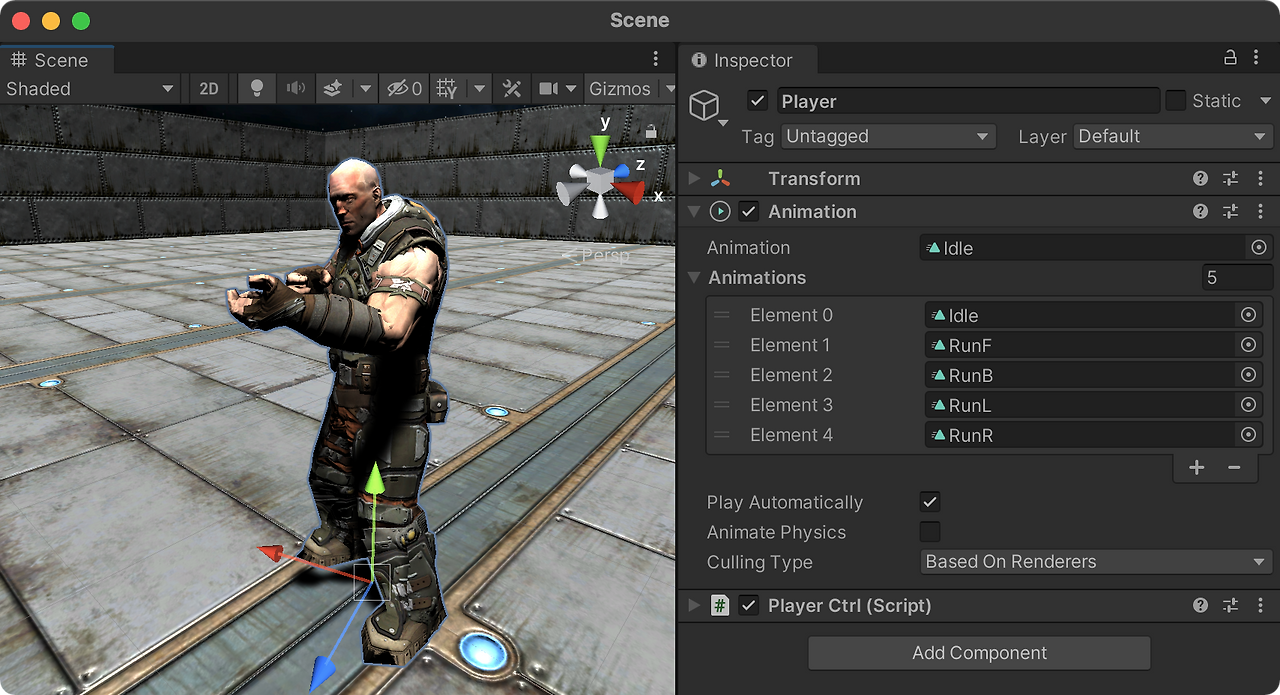
Task: Open Culling Type dropdown
Action: click(1096, 562)
